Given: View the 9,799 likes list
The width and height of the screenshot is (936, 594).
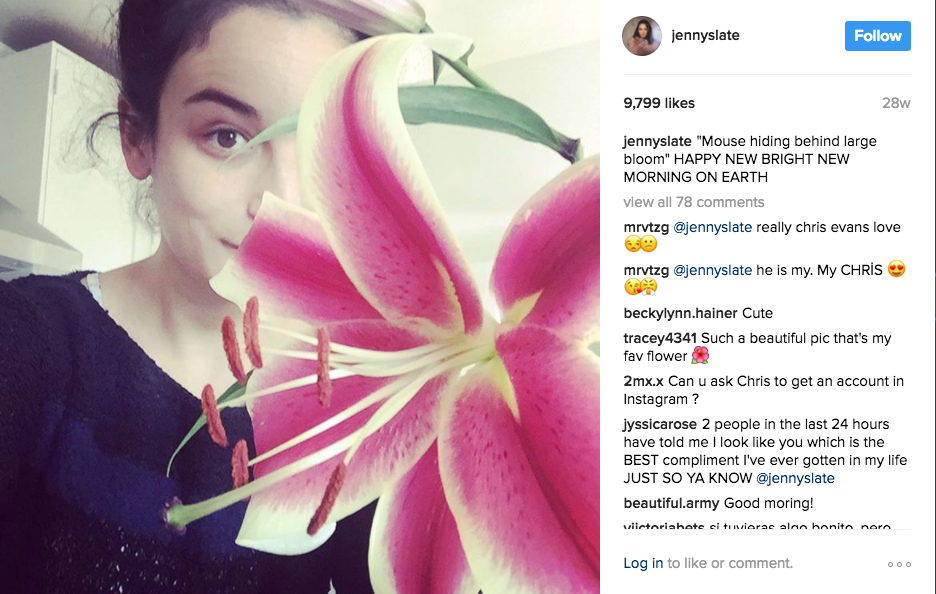Looking at the screenshot, I should coord(659,103).
